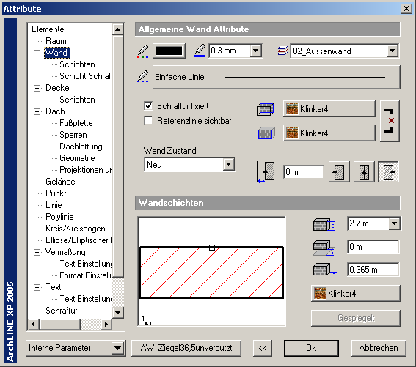
Task: Select Polylinie in the element tree
Action: coord(59,217)
